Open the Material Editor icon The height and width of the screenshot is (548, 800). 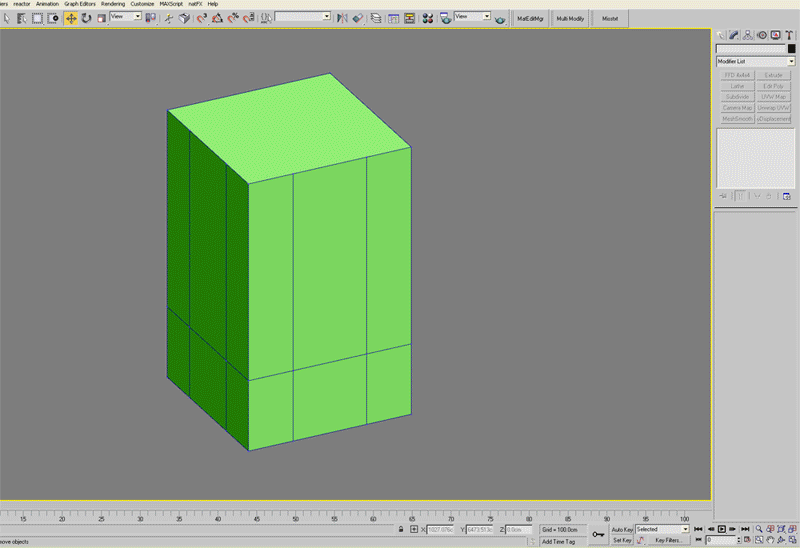[428, 18]
